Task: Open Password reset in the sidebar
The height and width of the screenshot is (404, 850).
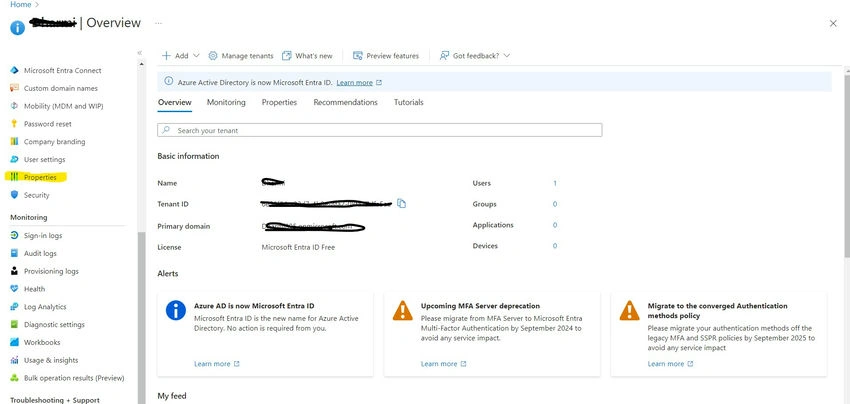Action: click(48, 124)
